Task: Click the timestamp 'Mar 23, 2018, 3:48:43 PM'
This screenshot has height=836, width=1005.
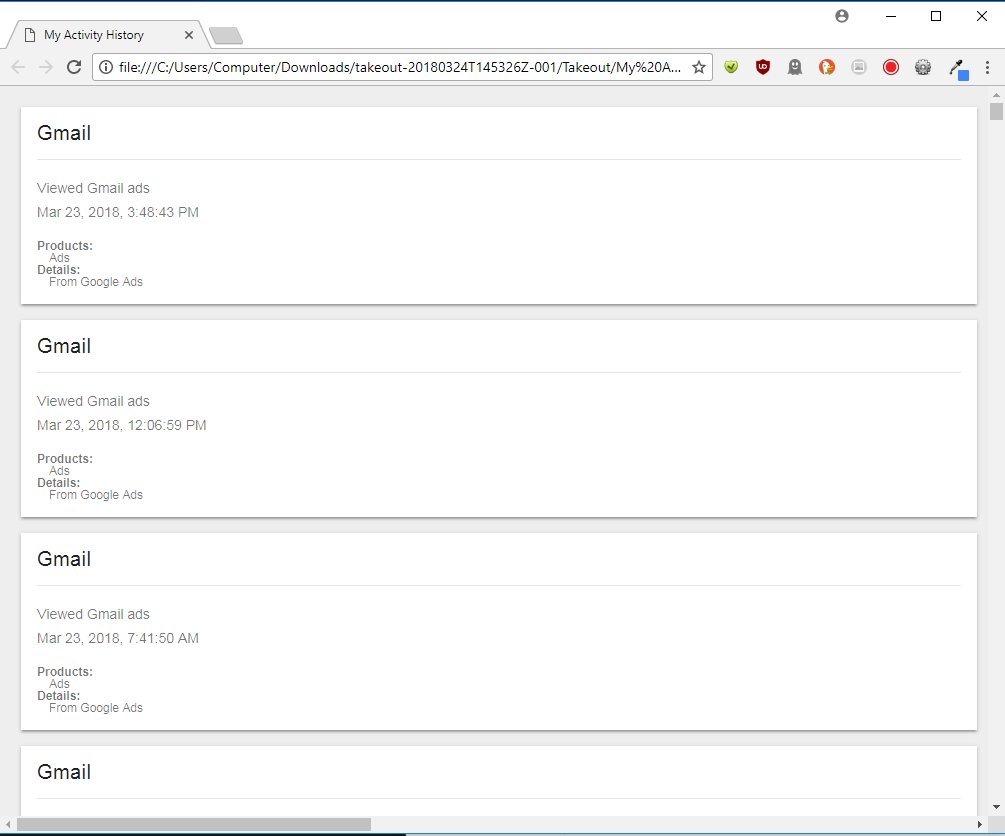Action: 118,212
